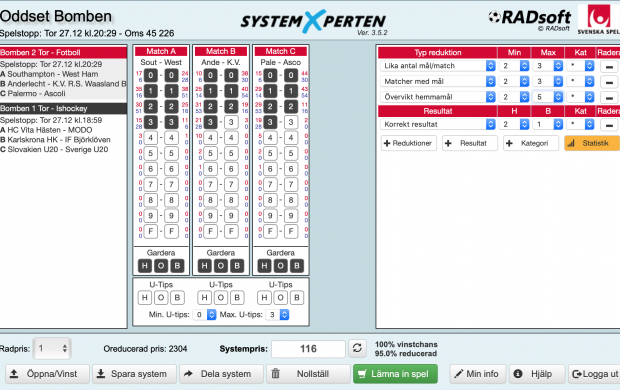The height and width of the screenshot is (390, 620).
Task: Select Bomben 2 Tor - Fotboll section
Action: 63,53
